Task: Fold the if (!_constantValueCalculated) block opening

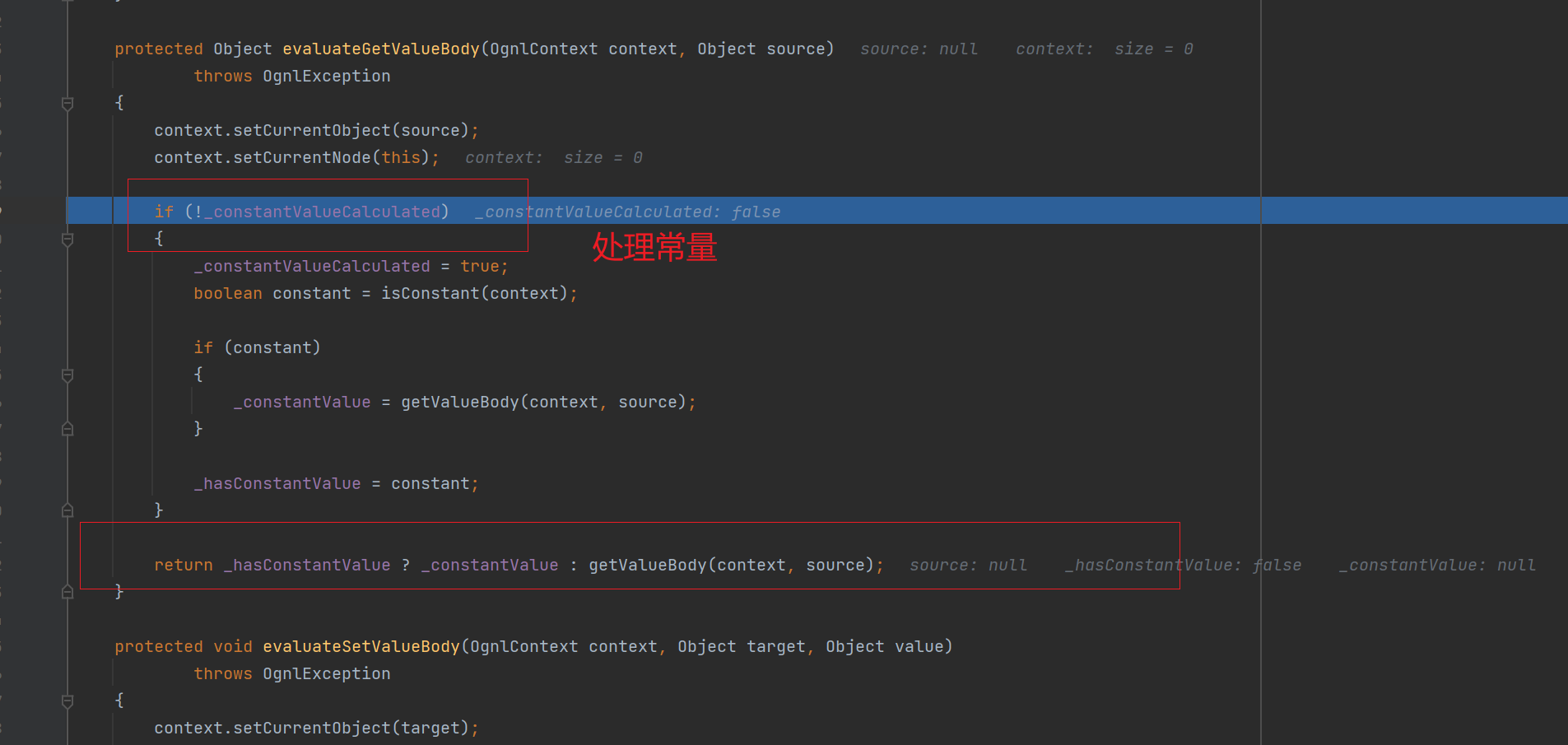Action: coord(67,240)
